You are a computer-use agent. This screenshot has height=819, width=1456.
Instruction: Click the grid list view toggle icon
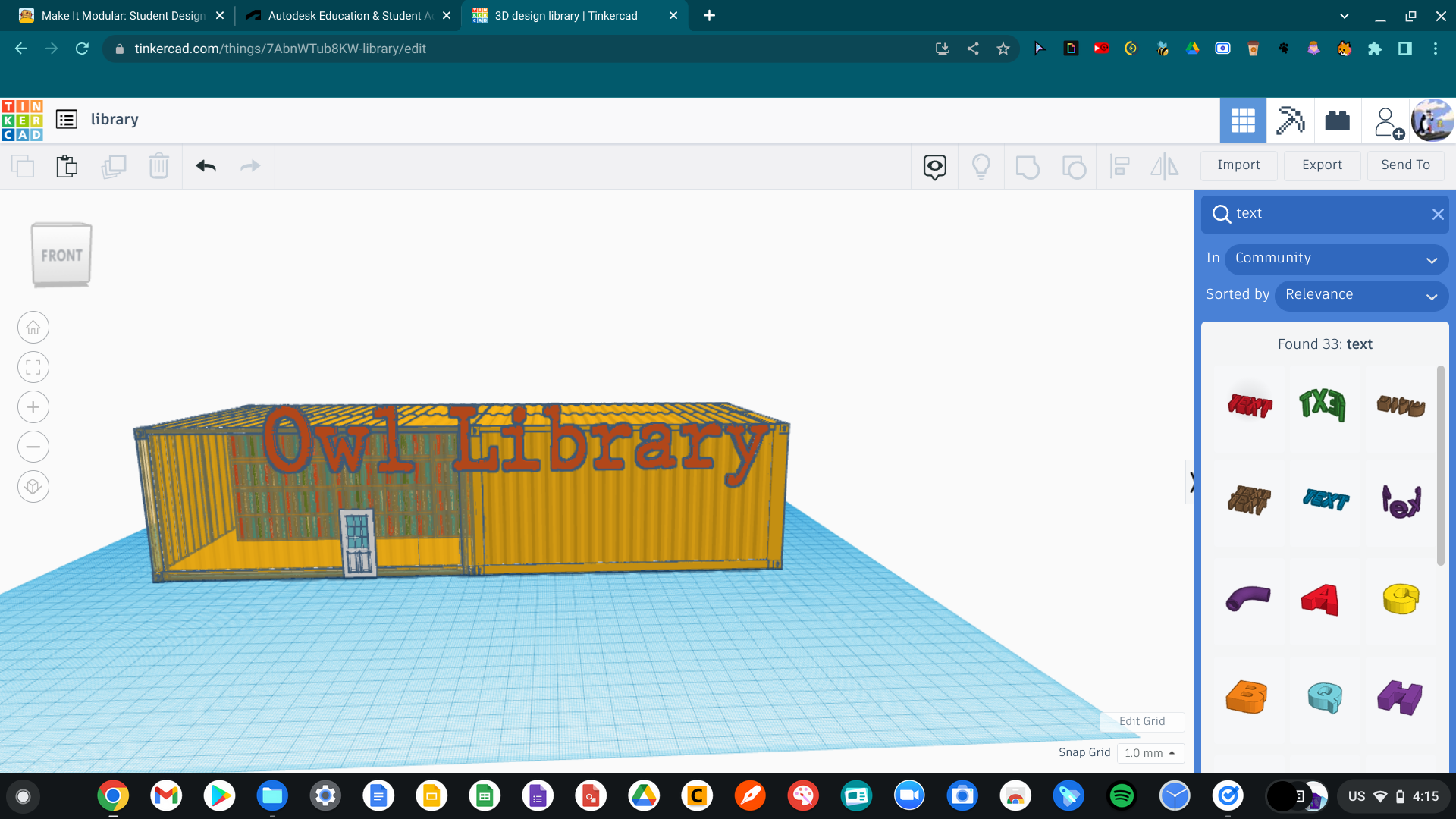65,119
